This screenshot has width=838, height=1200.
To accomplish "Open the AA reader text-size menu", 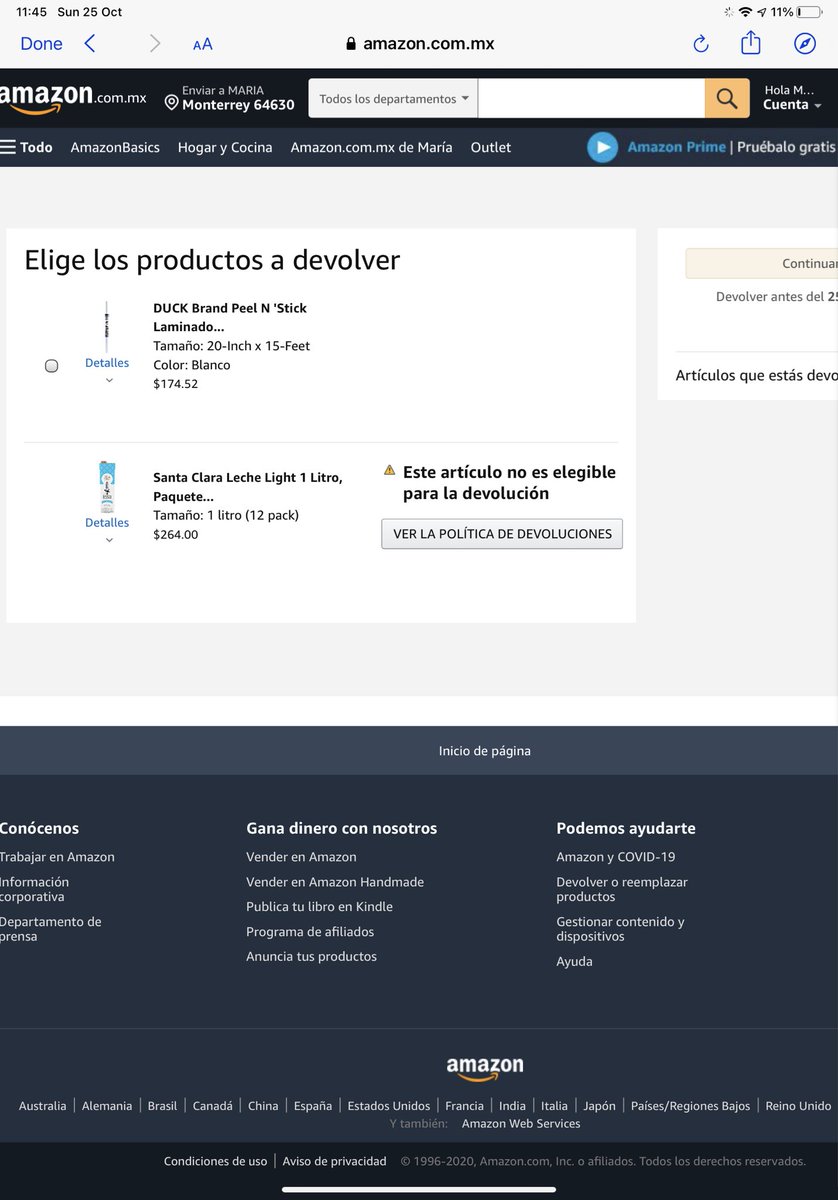I will (x=203, y=44).
